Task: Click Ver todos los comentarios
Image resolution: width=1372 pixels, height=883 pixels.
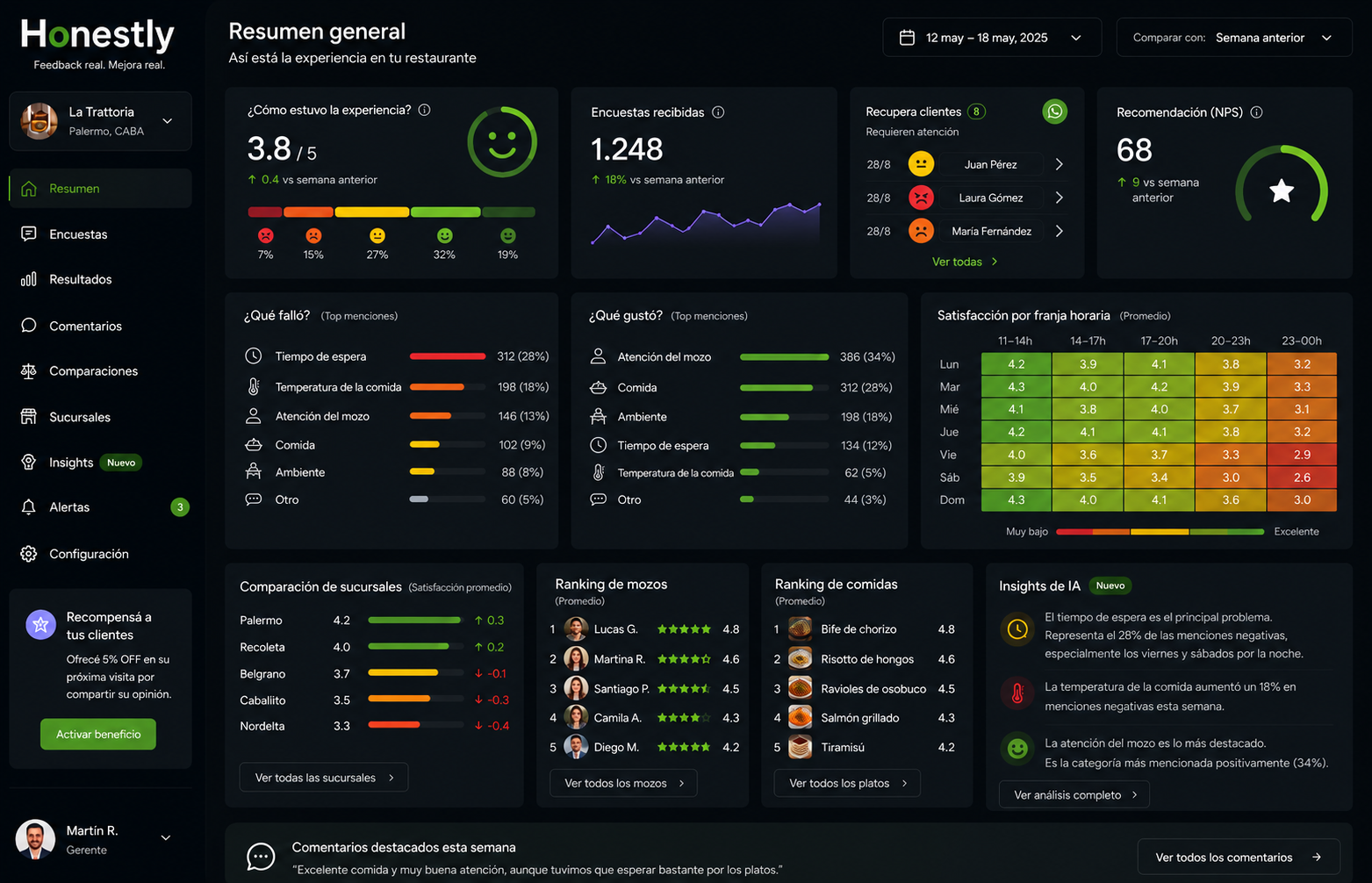Action: (x=1239, y=858)
